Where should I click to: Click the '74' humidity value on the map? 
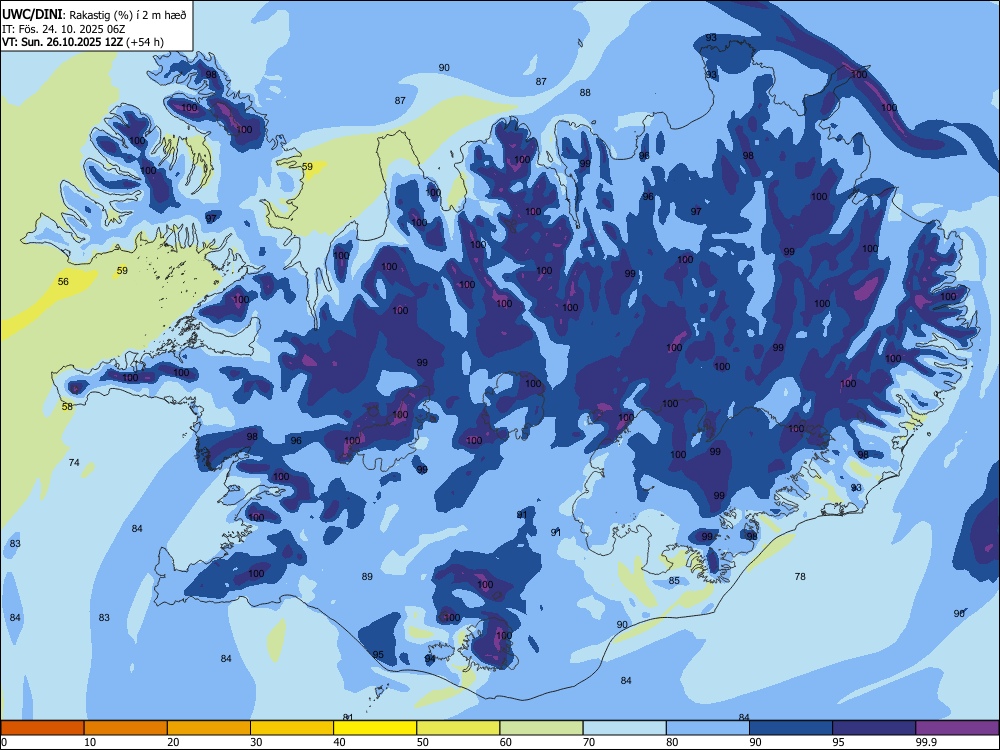[x=74, y=462]
